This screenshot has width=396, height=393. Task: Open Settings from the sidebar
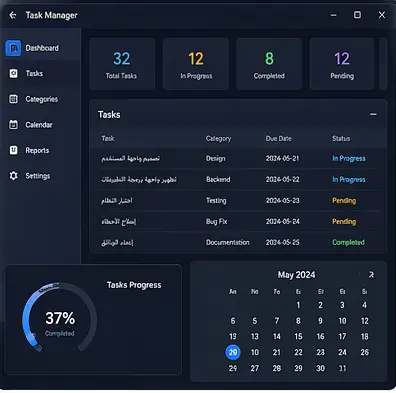(x=38, y=176)
